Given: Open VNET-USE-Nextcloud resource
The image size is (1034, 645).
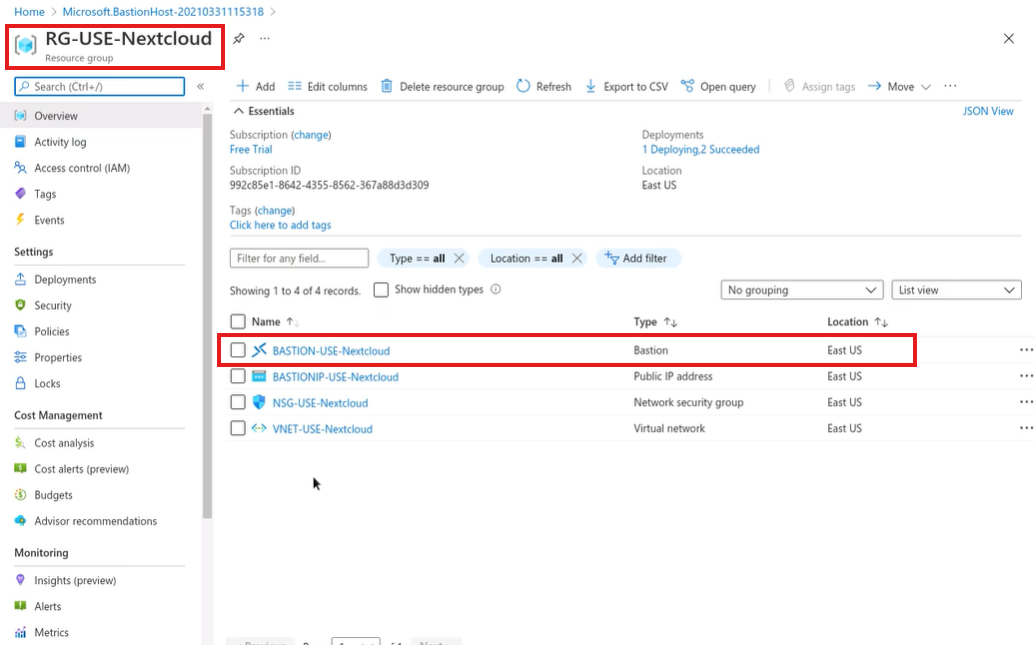Looking at the screenshot, I should [x=322, y=429].
